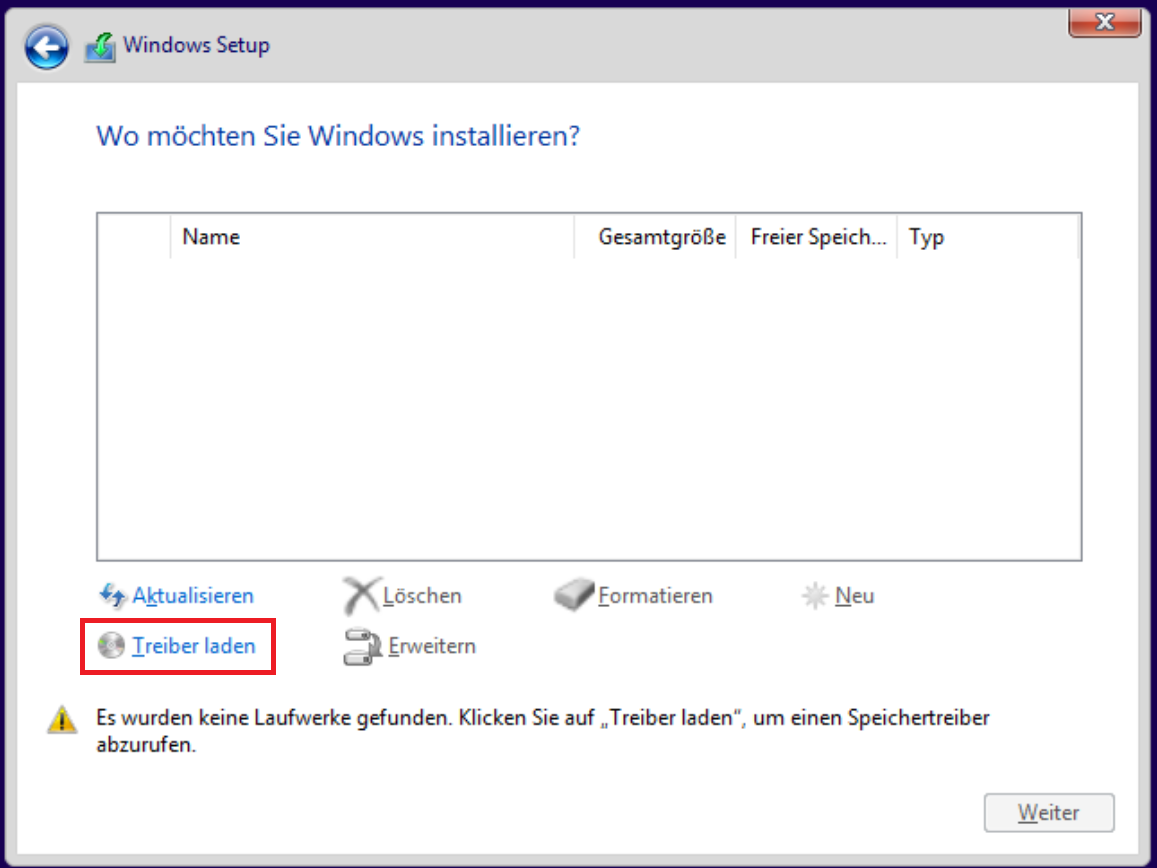Viewport: 1157px width, 868px height.
Task: Click the Weiter button
Action: (1049, 813)
